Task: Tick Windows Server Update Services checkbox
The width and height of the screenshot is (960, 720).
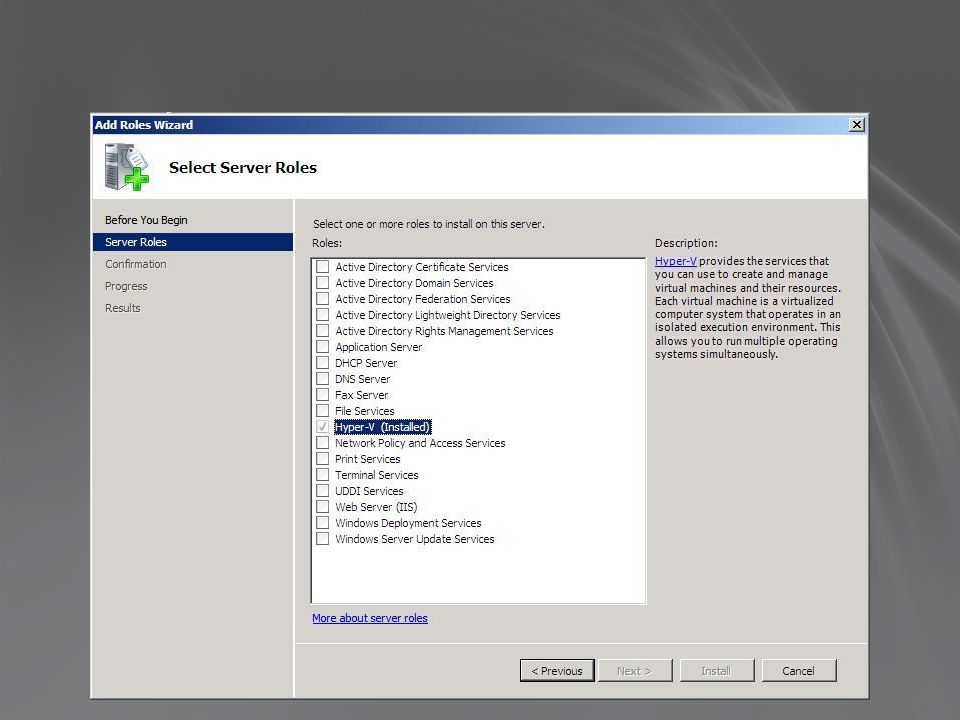Action: point(323,539)
